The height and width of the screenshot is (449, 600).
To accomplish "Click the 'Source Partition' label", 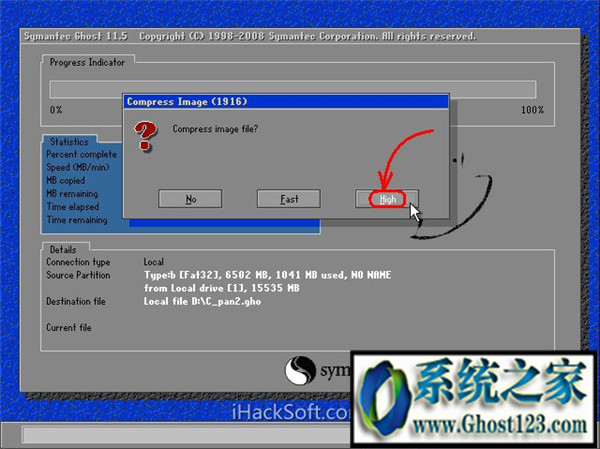I will [78, 275].
